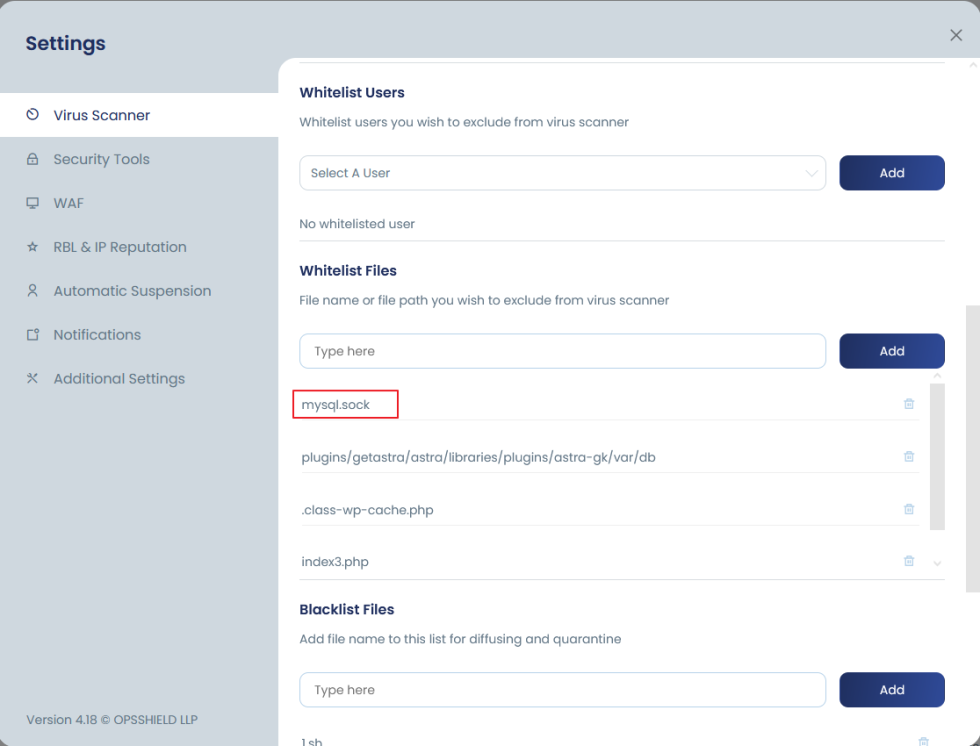980x746 pixels.
Task: Click the star icon for RBL & IP Reputation
Action: (34, 247)
